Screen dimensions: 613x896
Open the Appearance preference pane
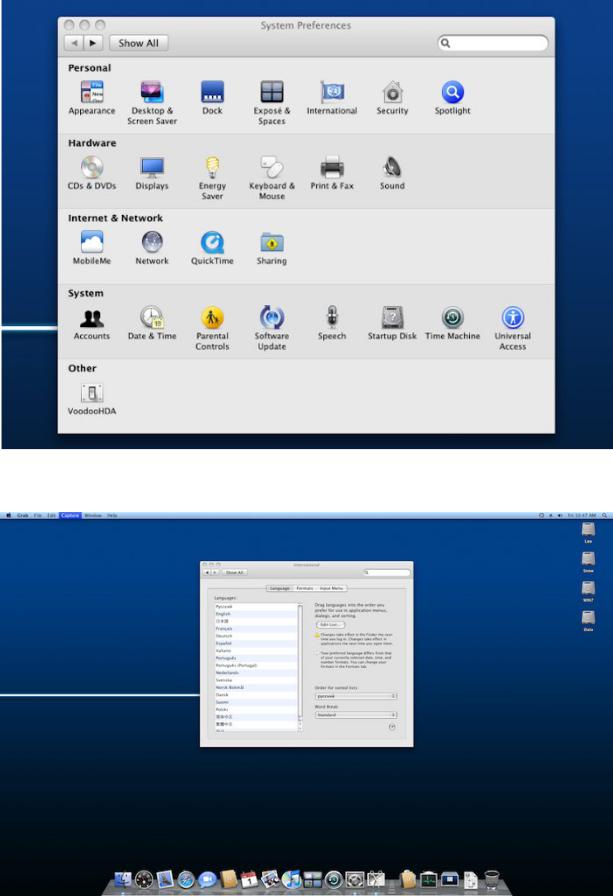pos(91,98)
